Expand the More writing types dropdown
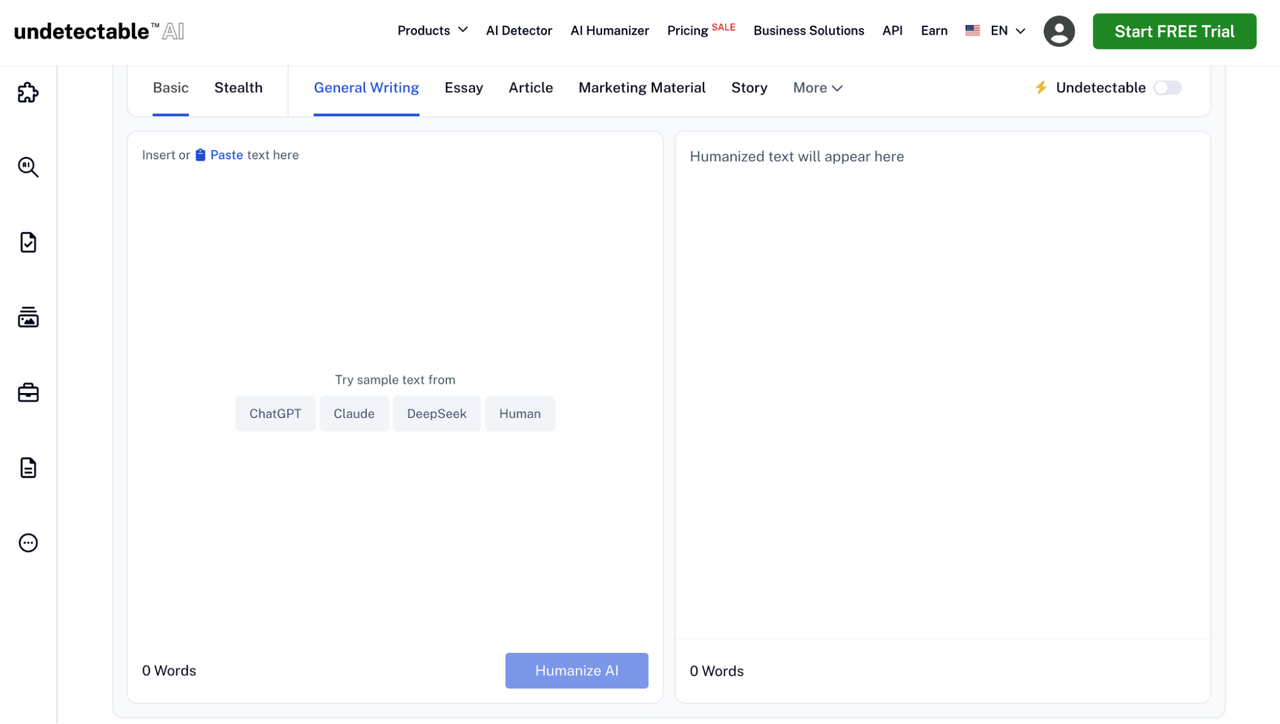 coord(818,88)
